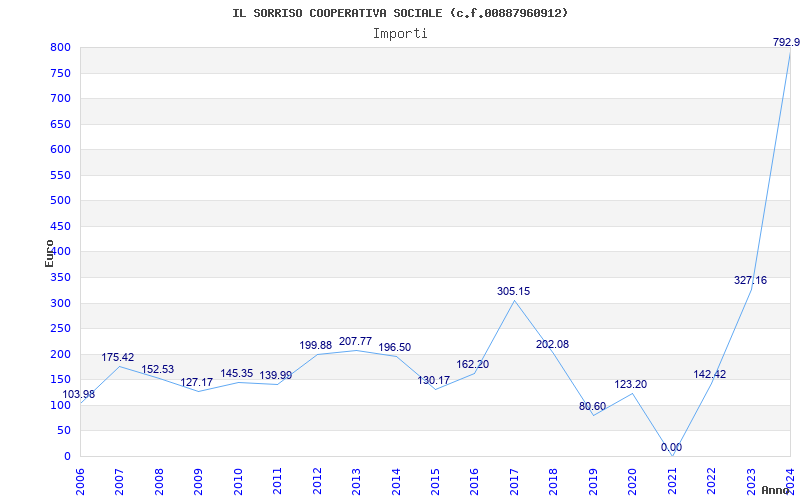Screen dimensions: 800x500
Task: Click the 199.88 data label
Action: (x=315, y=345)
